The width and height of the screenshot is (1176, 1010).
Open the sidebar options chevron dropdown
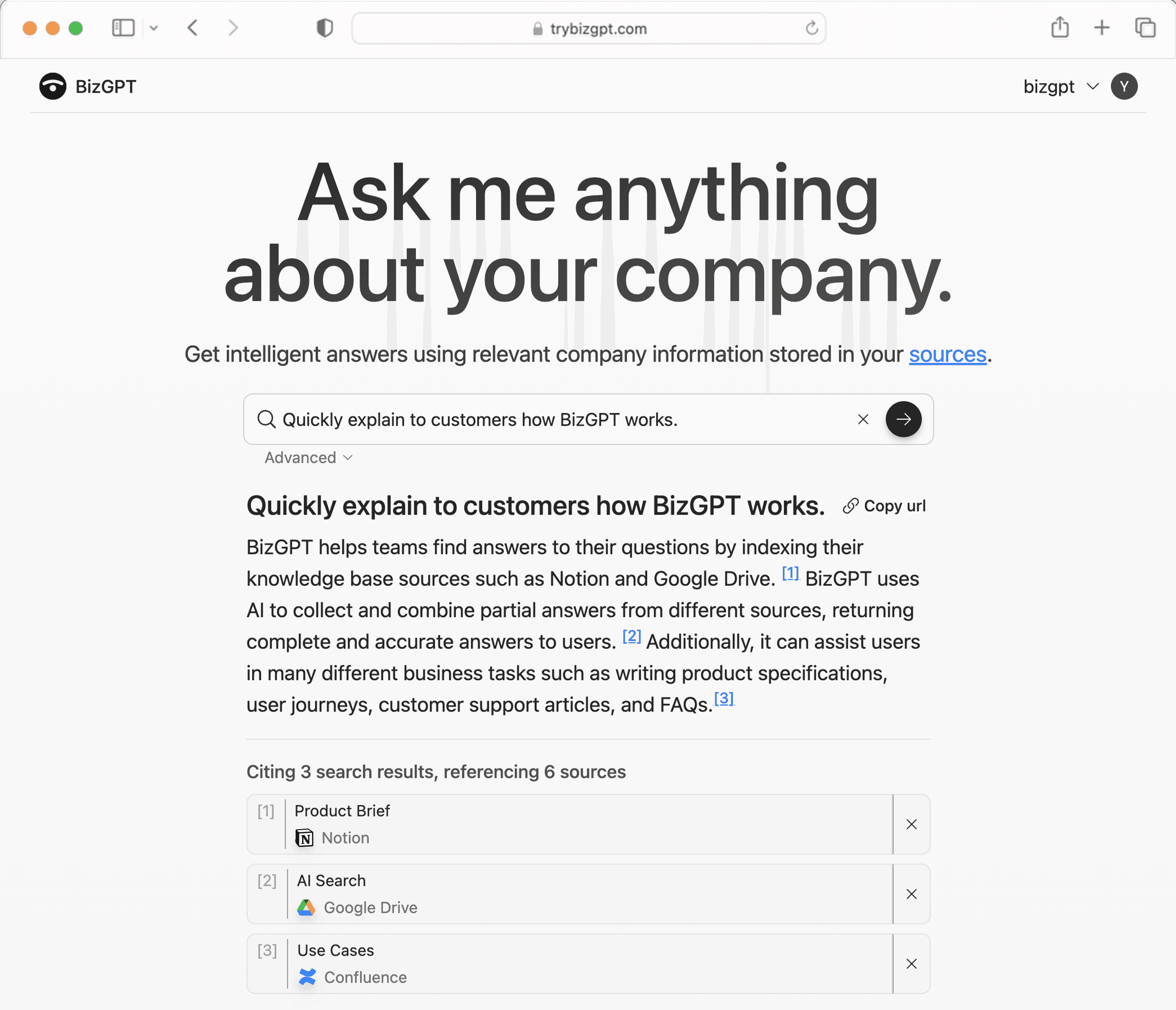(x=153, y=28)
